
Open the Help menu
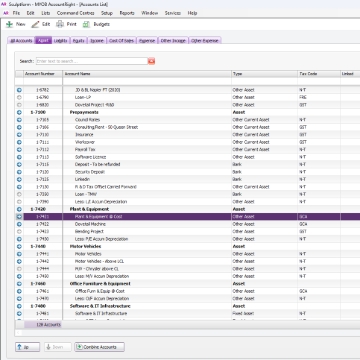(192, 13)
